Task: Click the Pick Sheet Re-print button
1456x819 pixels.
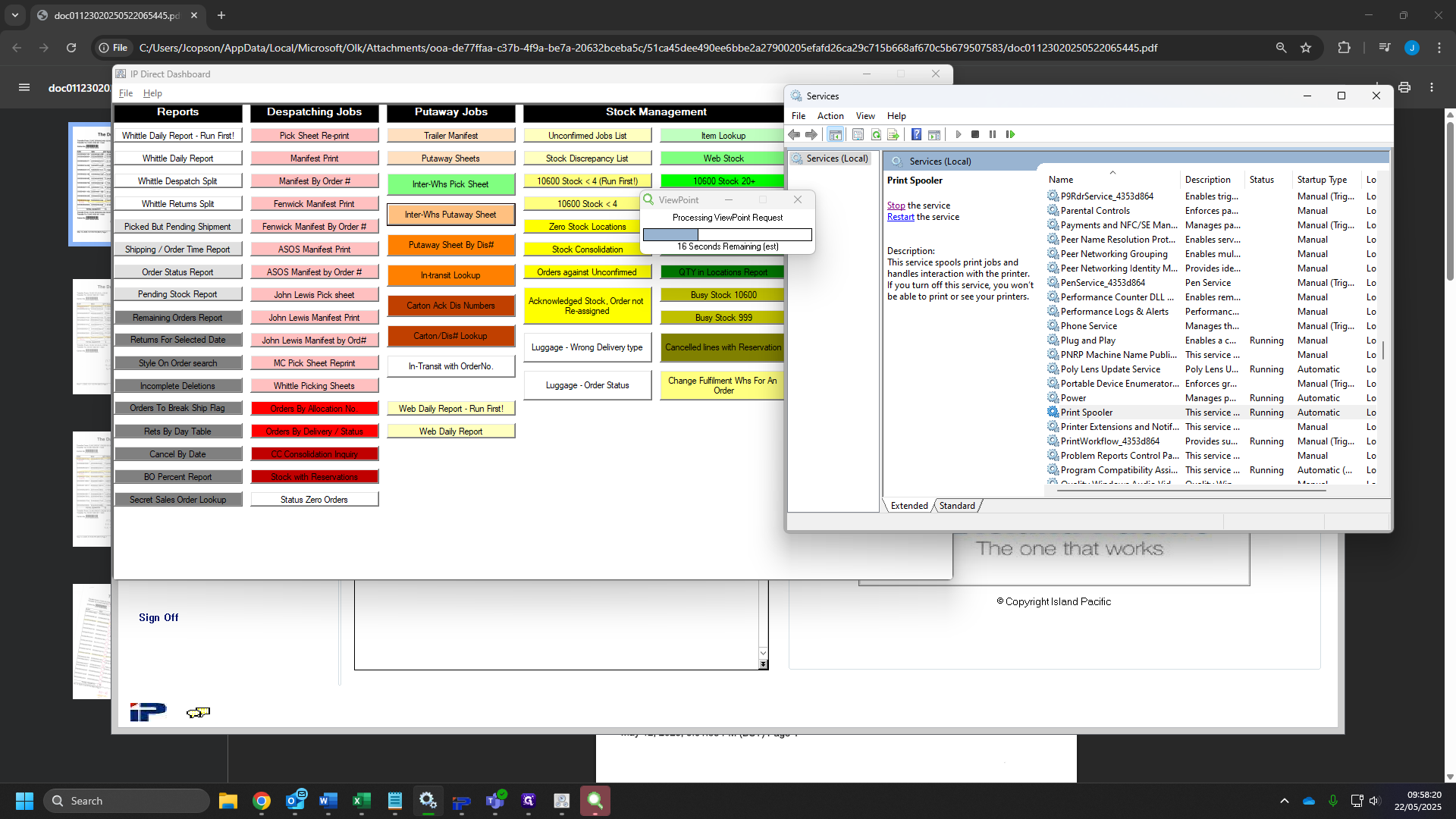Action: tap(314, 136)
